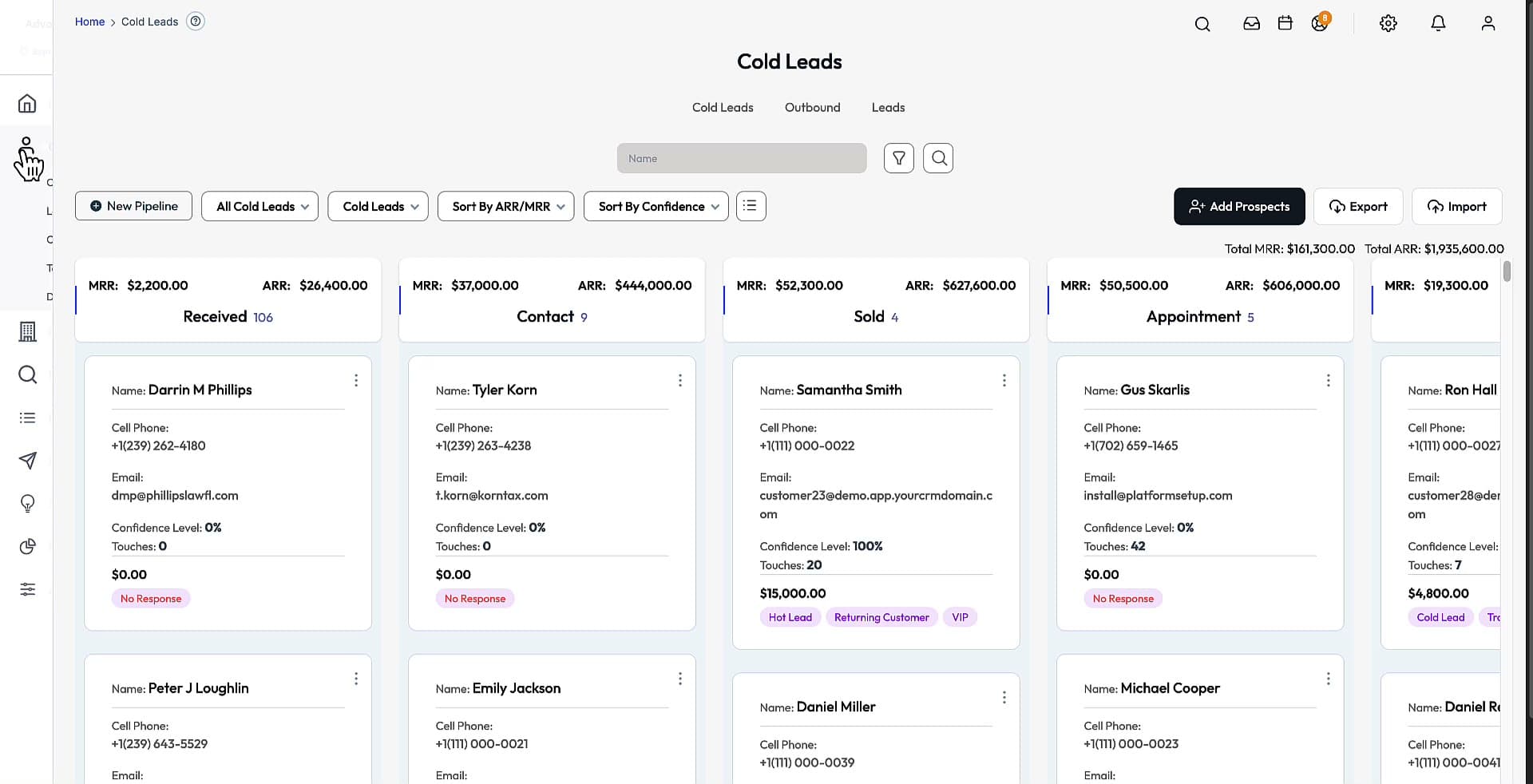Select the Cold Leads tab

tap(723, 108)
